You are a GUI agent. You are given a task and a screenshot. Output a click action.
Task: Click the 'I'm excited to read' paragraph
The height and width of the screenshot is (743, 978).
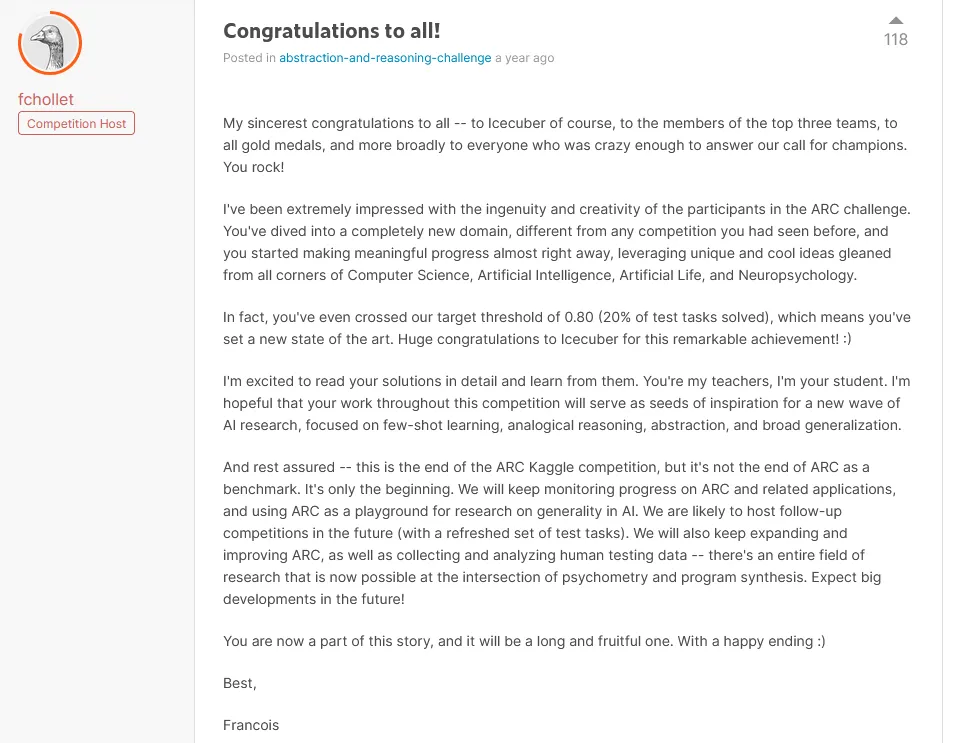[567, 403]
